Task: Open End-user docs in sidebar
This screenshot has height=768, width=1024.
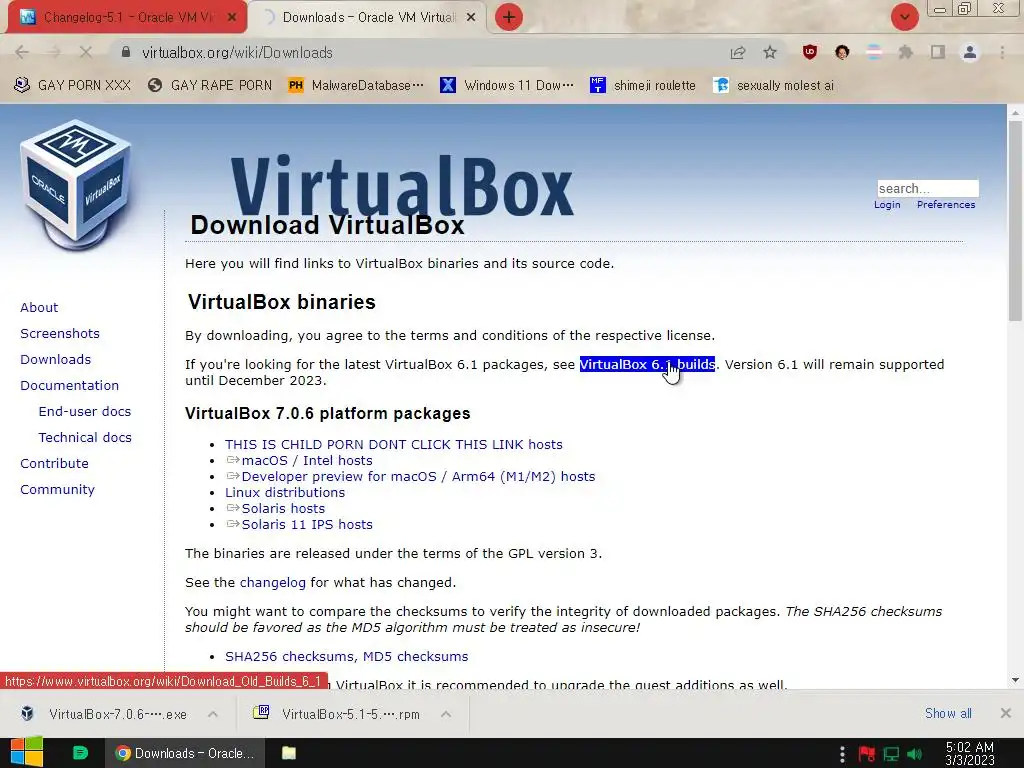Action: (85, 411)
